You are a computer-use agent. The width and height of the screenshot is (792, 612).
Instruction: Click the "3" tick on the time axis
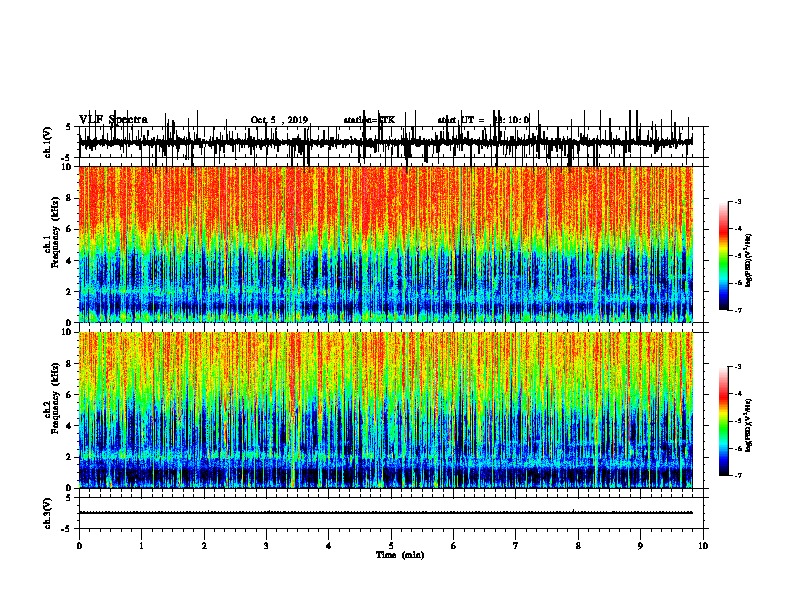[266, 546]
